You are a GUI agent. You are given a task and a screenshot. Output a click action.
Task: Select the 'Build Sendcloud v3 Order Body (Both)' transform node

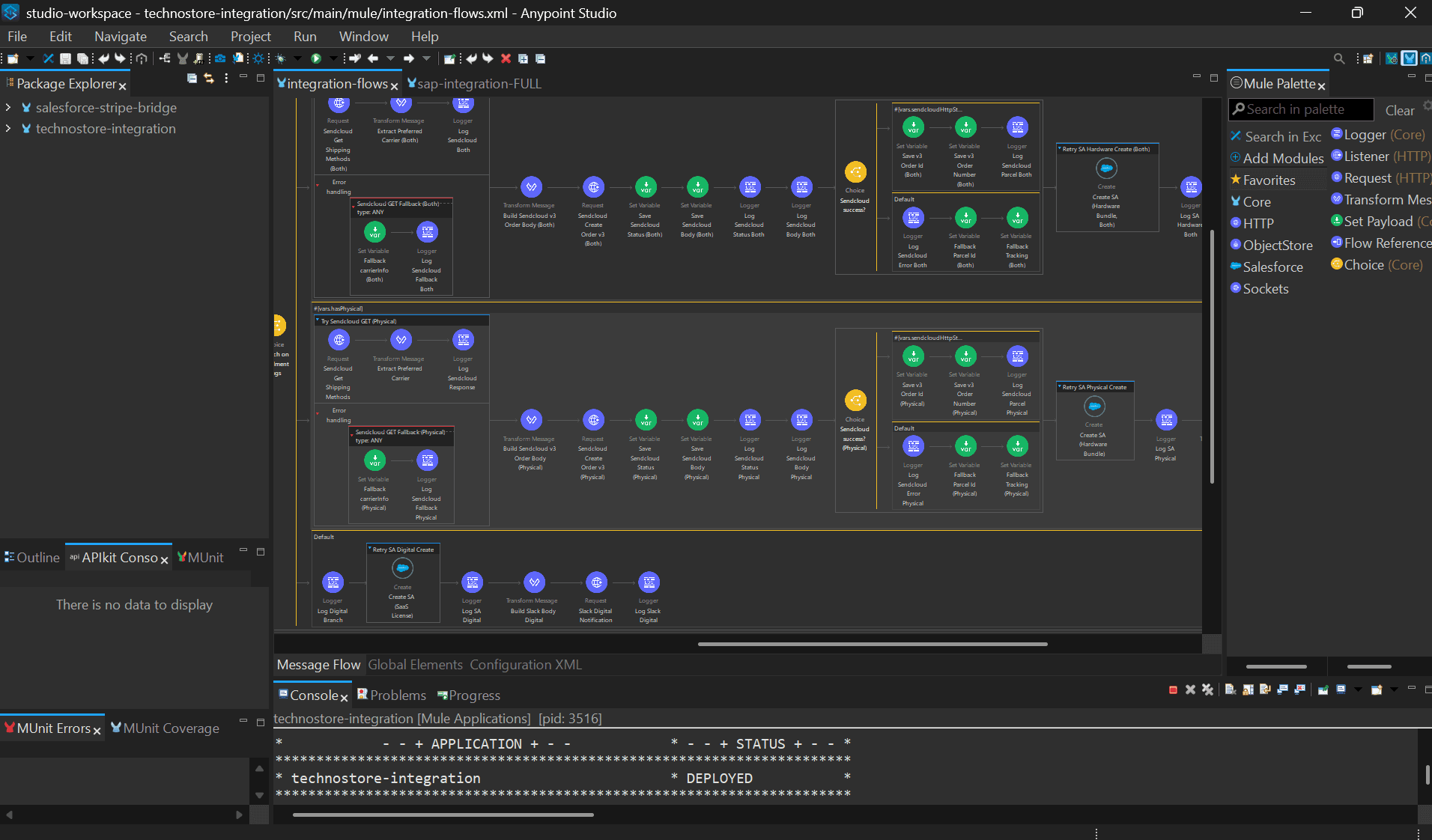pyautogui.click(x=531, y=186)
